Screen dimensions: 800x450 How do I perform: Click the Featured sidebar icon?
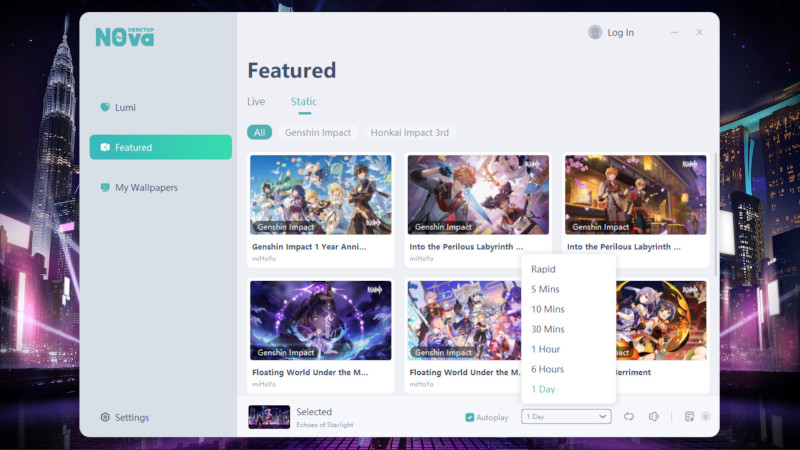tap(105, 147)
